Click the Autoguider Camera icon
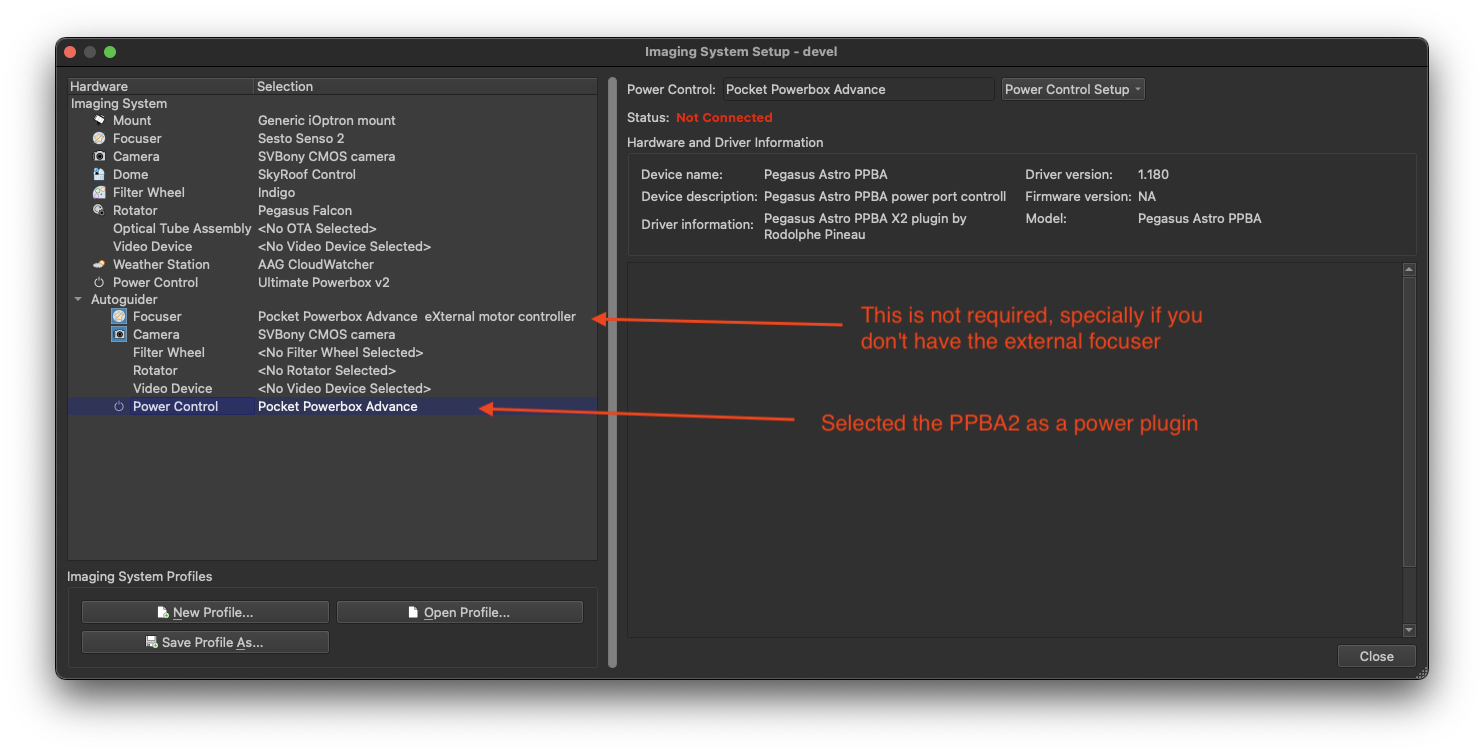The image size is (1484, 753). pos(119,334)
